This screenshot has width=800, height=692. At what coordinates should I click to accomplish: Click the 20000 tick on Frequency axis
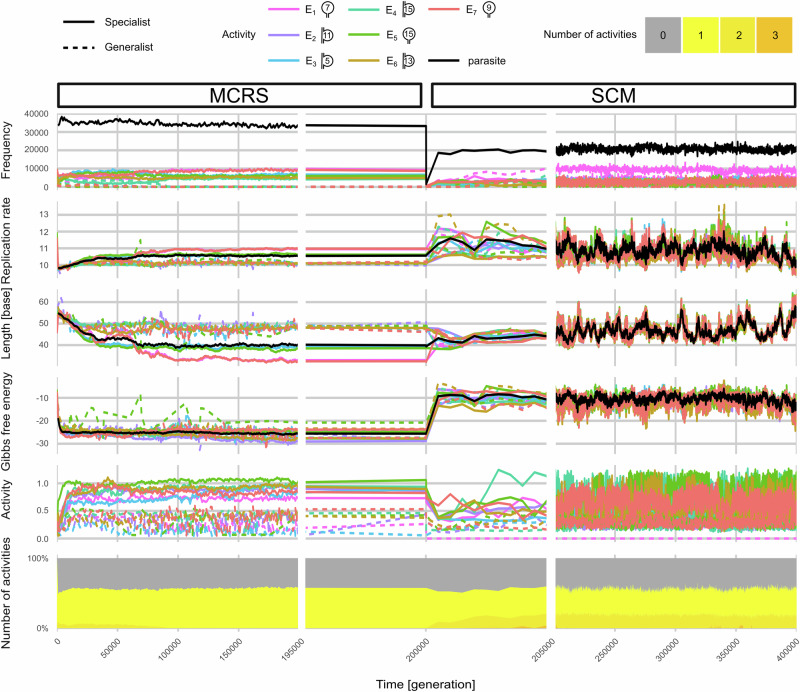coord(36,150)
